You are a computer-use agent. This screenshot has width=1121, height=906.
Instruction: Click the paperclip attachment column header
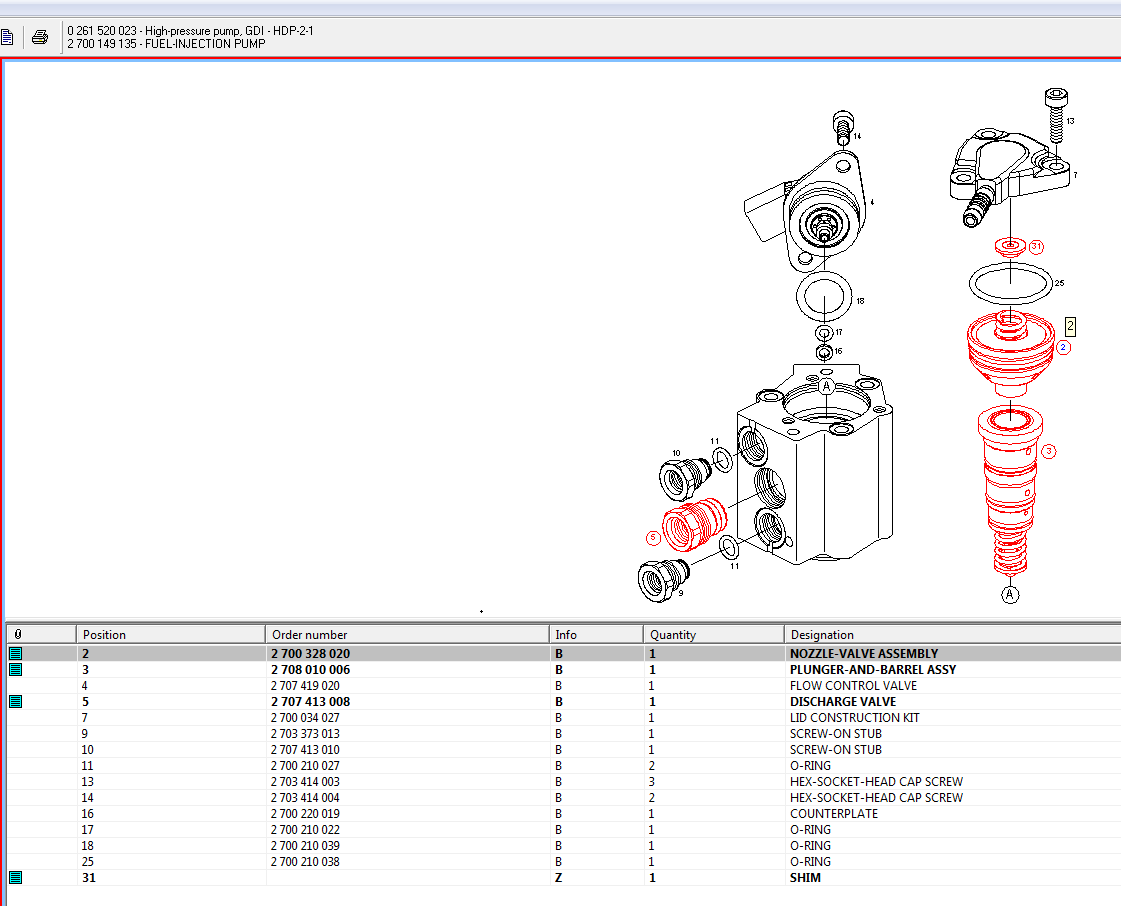click(20, 634)
